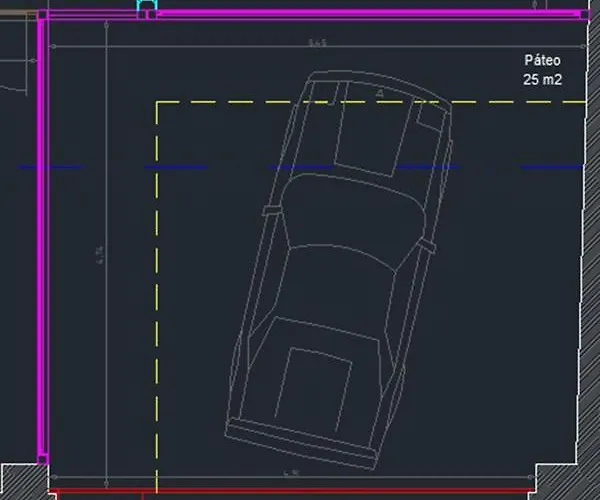
Task: Click the car's right side mirror
Action: pyautogui.click(x=428, y=244)
